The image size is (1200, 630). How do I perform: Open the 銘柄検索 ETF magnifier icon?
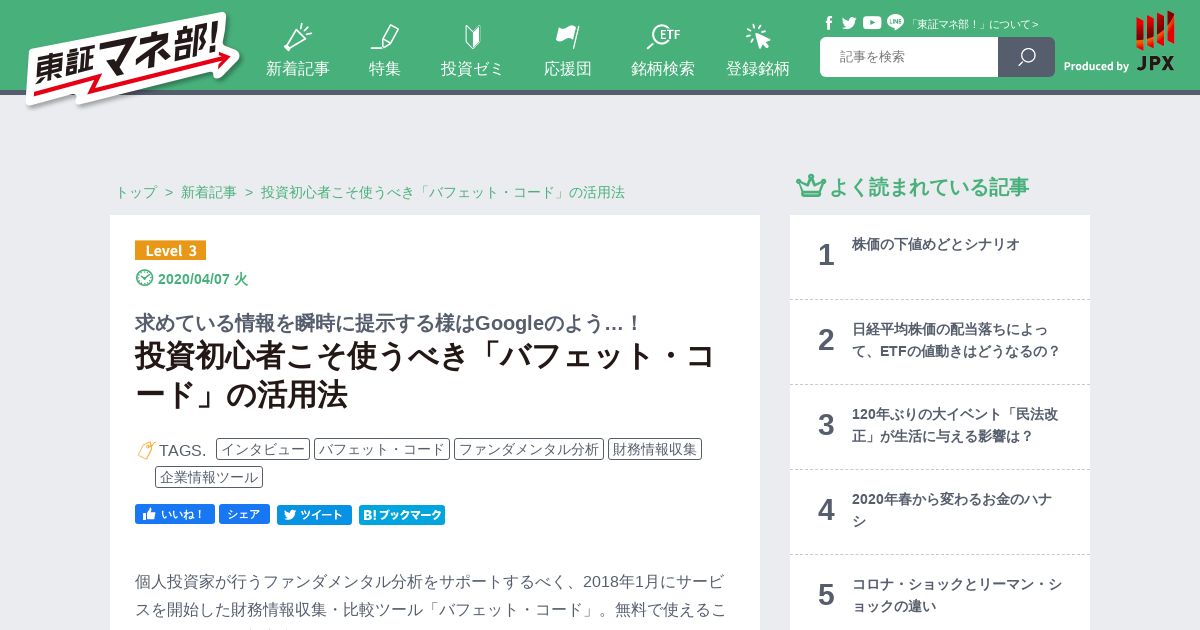663,37
